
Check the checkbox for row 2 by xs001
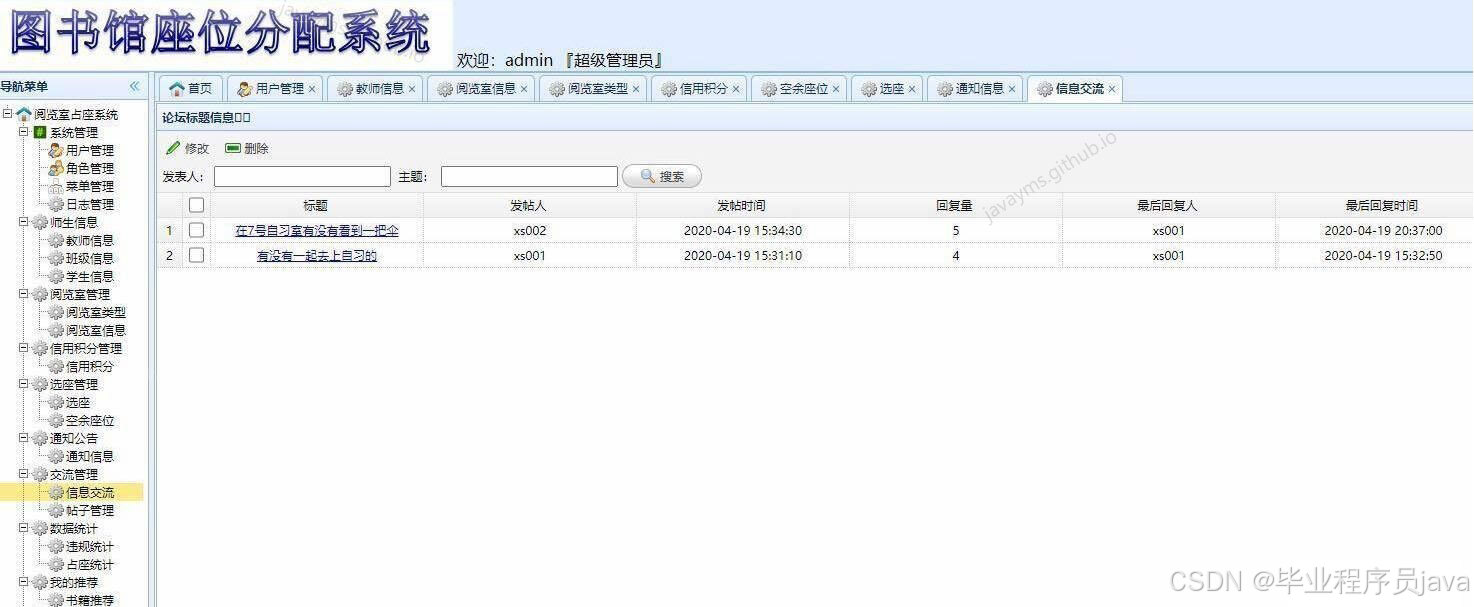click(x=196, y=255)
